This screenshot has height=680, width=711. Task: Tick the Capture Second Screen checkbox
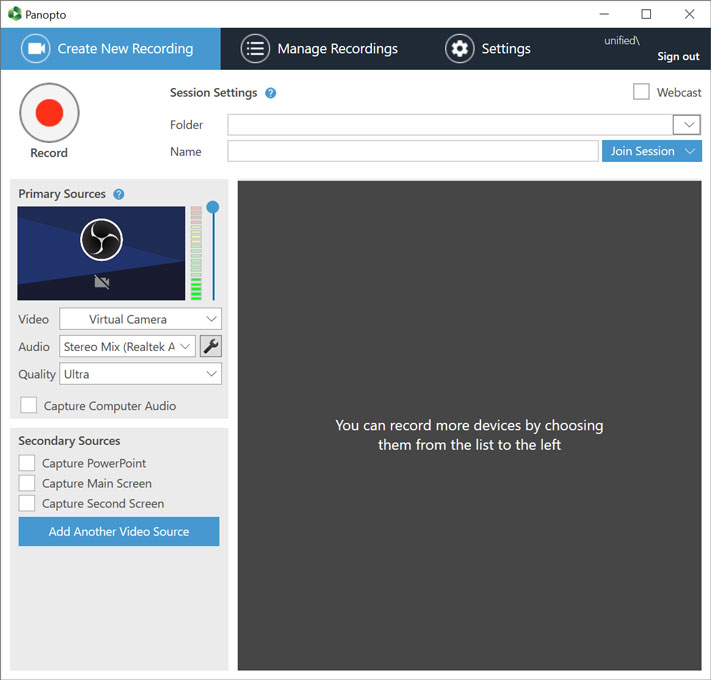tap(27, 503)
